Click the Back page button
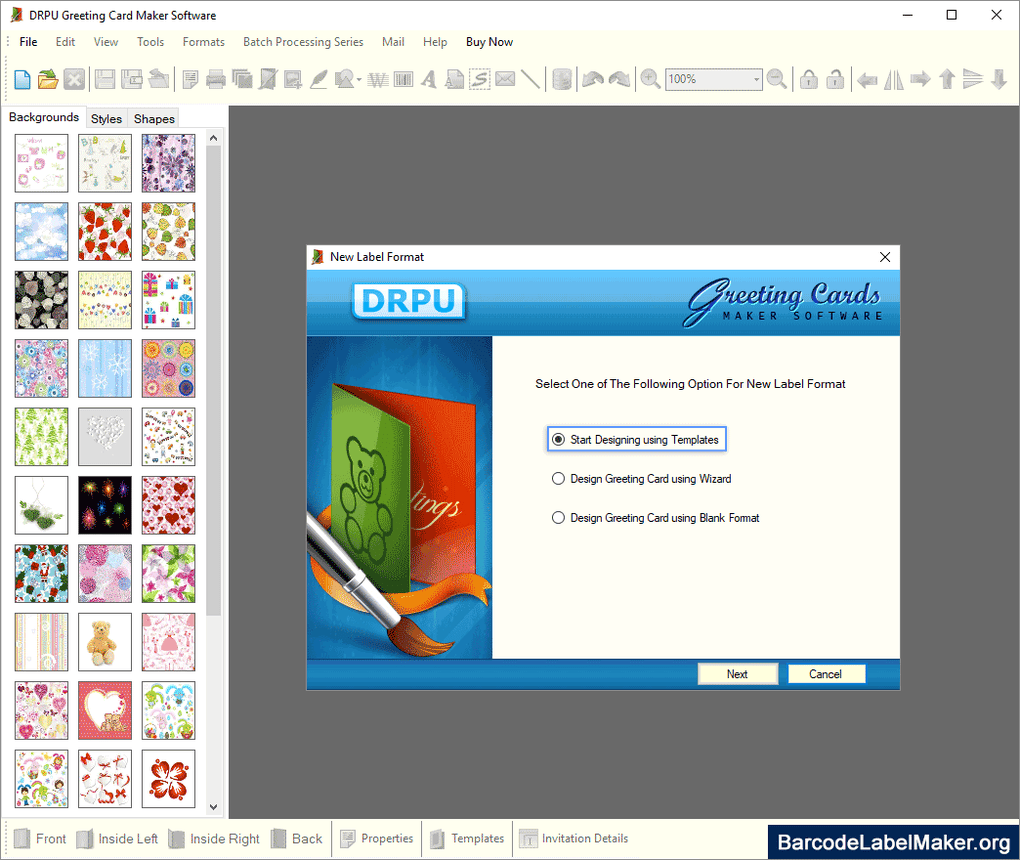Screen dimensions: 1020x860 point(297,839)
